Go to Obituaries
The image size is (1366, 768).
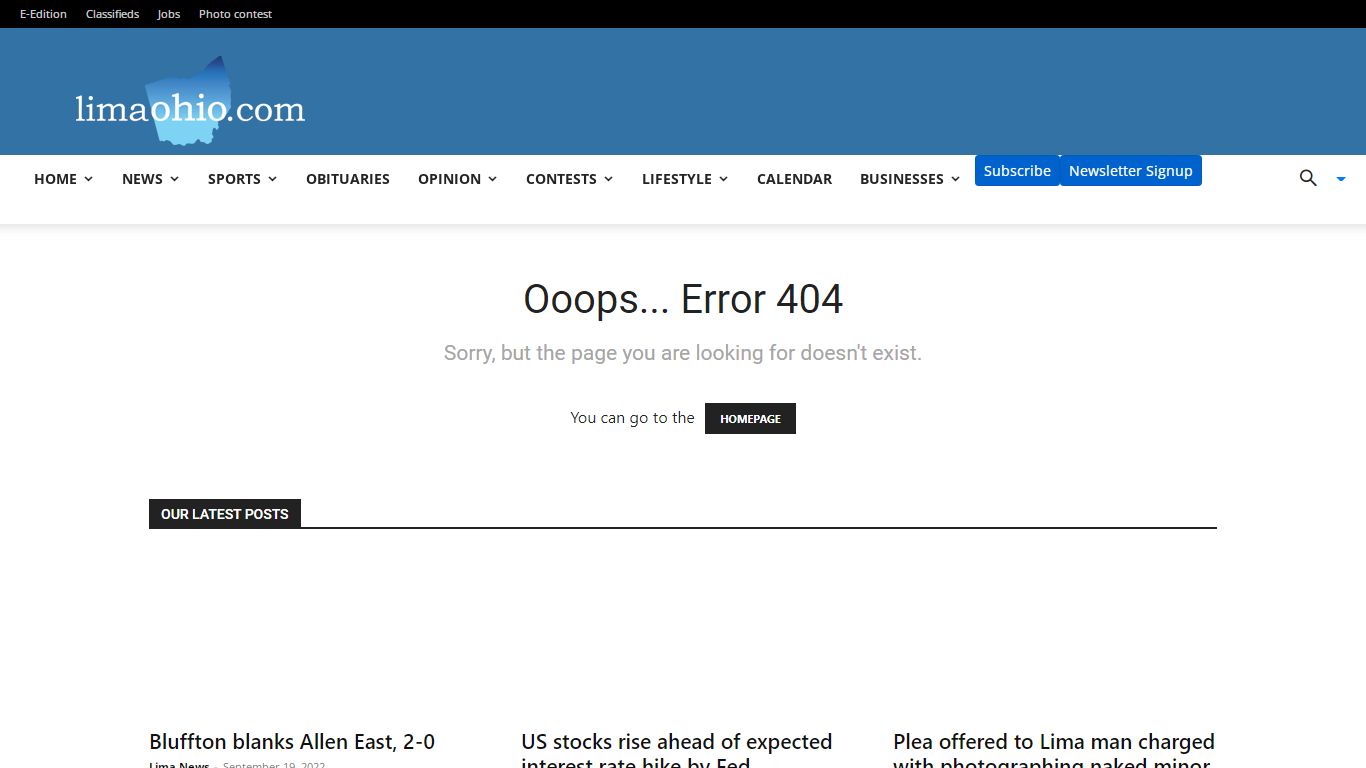coord(348,179)
